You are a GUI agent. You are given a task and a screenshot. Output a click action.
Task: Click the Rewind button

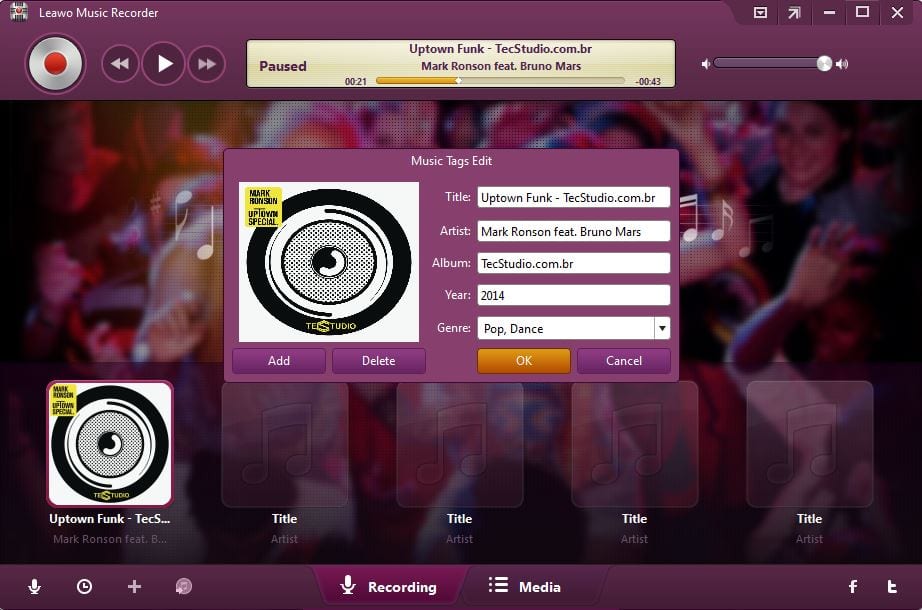120,64
